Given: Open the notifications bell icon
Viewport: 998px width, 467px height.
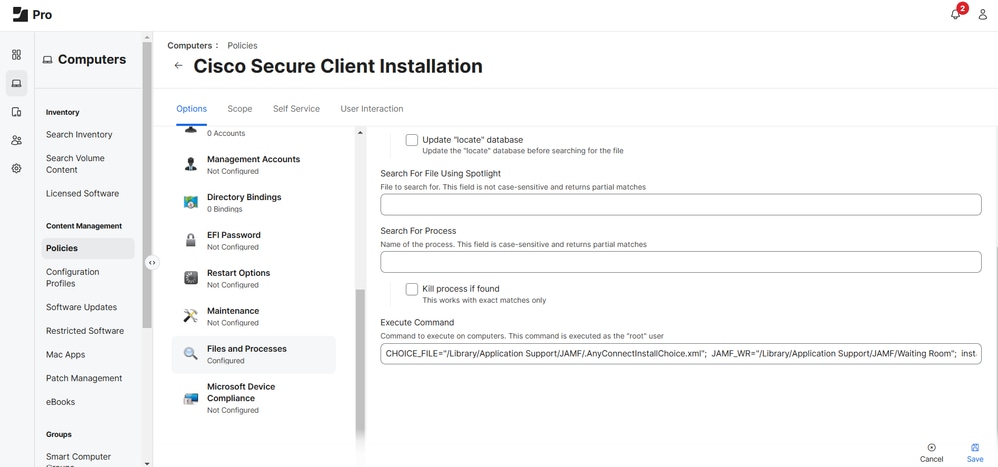Looking at the screenshot, I should tap(955, 15).
